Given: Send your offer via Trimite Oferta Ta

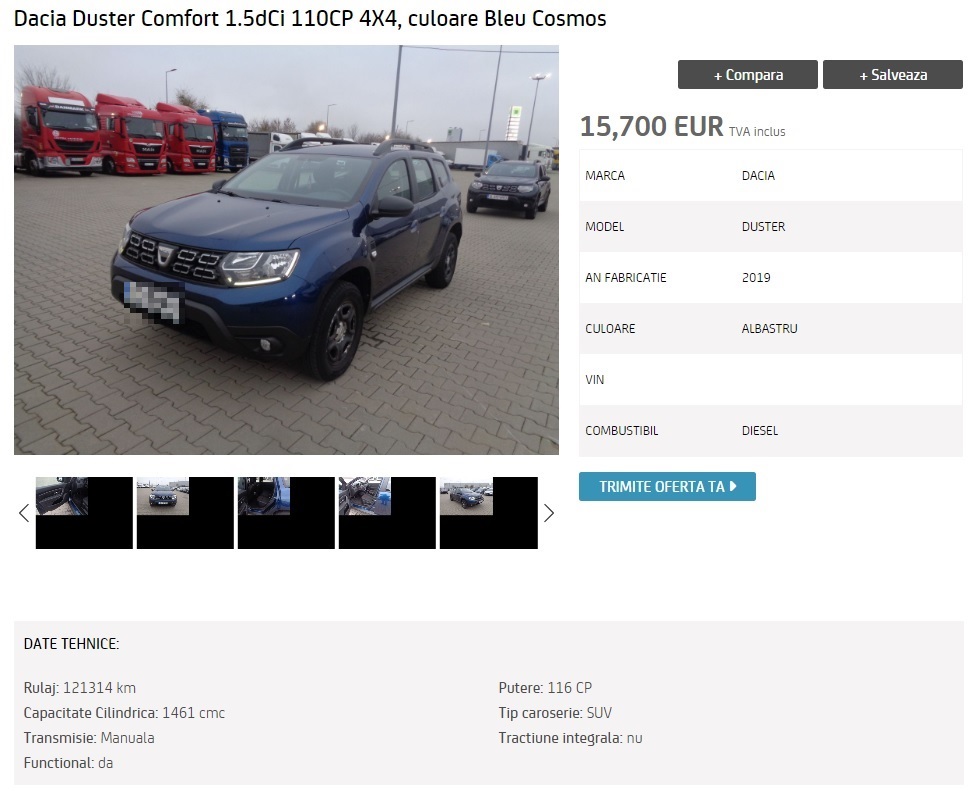Looking at the screenshot, I should point(667,486).
